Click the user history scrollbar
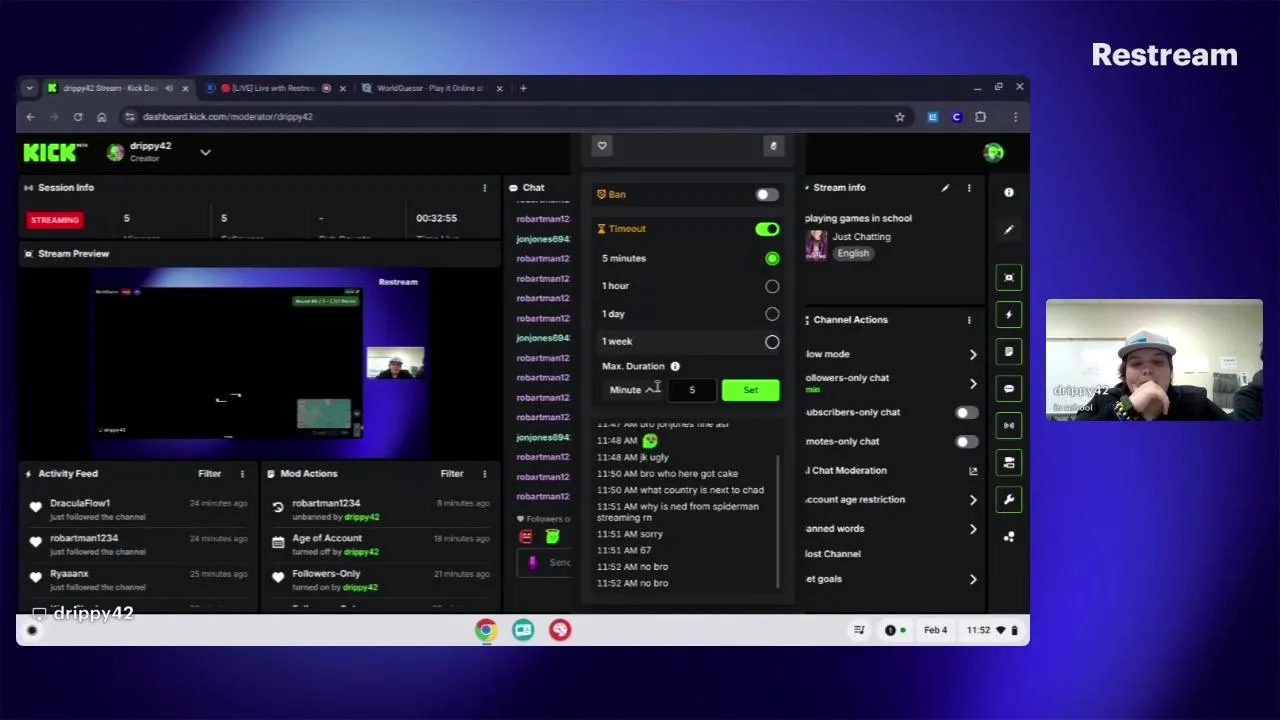This screenshot has width=1280, height=720. pos(779,520)
